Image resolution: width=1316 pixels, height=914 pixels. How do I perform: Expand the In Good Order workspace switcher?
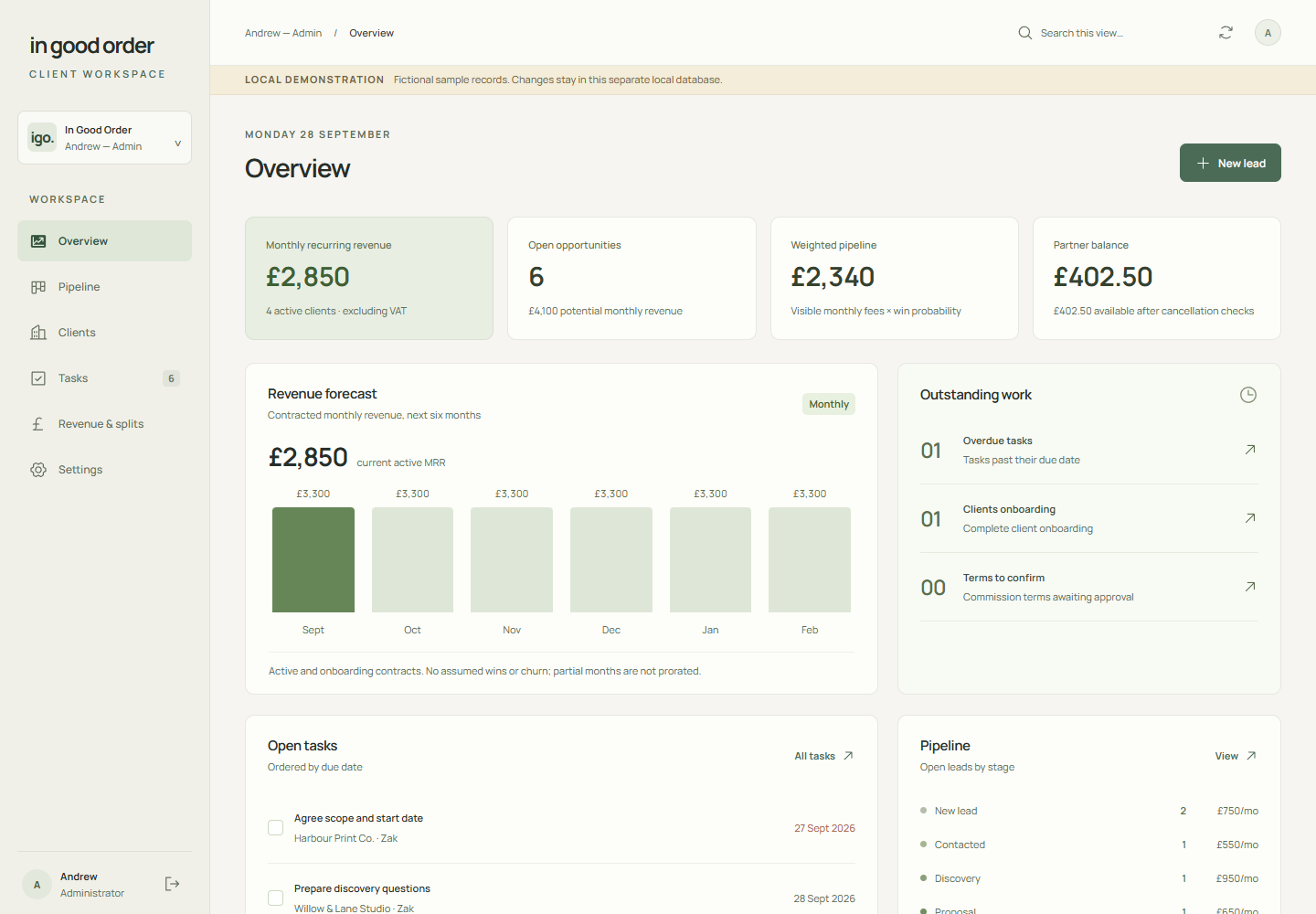click(104, 138)
